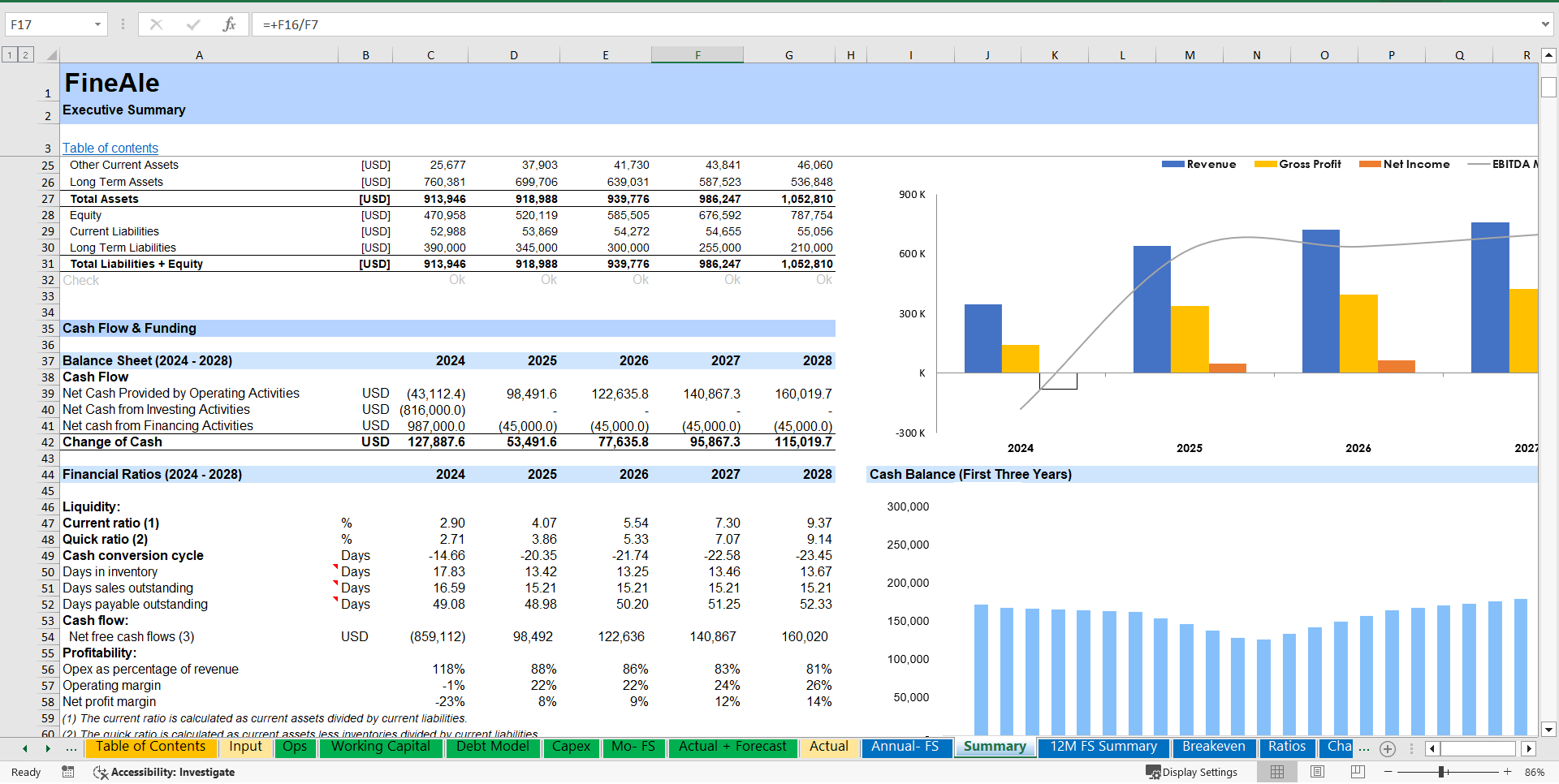This screenshot has width=1559, height=784.
Task: Open the Capex sheet tab
Action: tap(572, 747)
